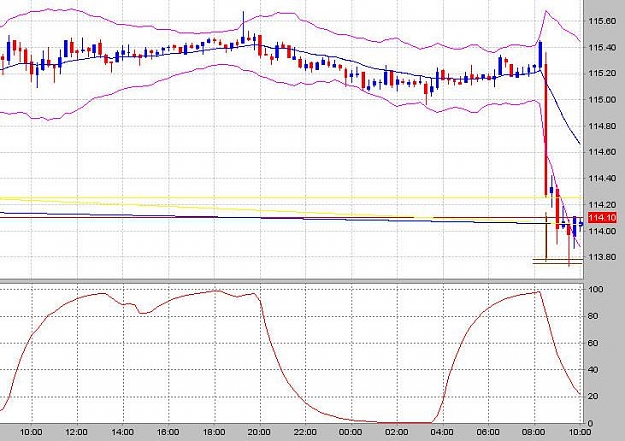Click the 115.00 price axis label

click(602, 100)
